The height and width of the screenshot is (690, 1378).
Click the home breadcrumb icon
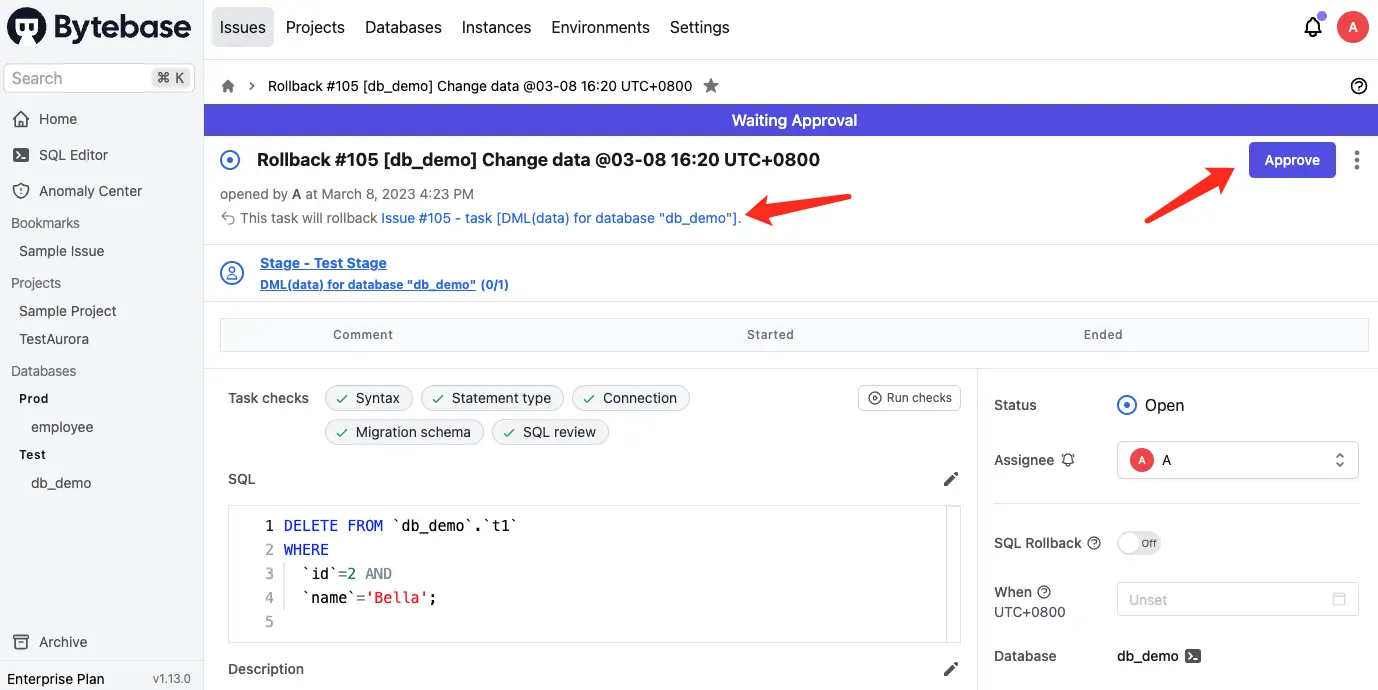[228, 86]
